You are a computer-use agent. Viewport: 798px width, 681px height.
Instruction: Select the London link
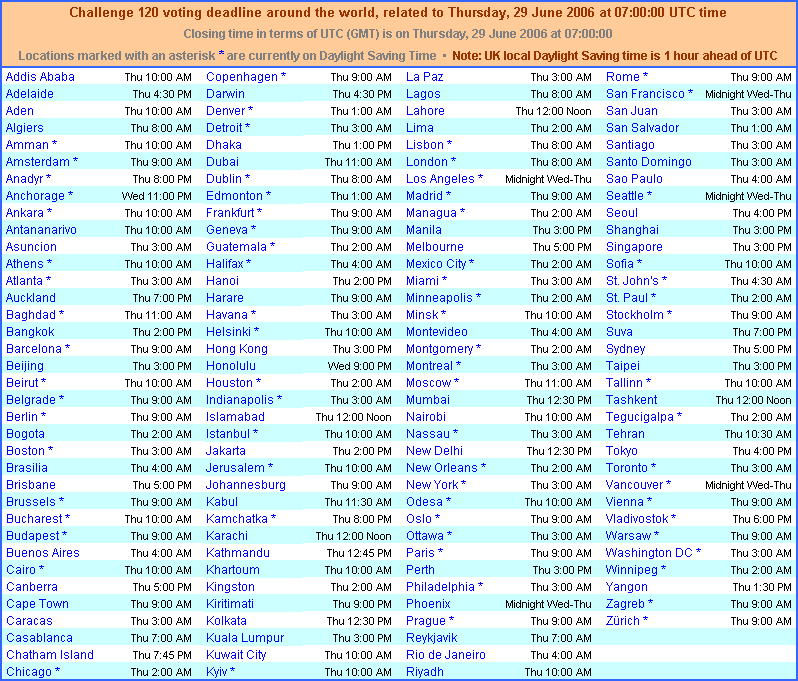point(427,162)
